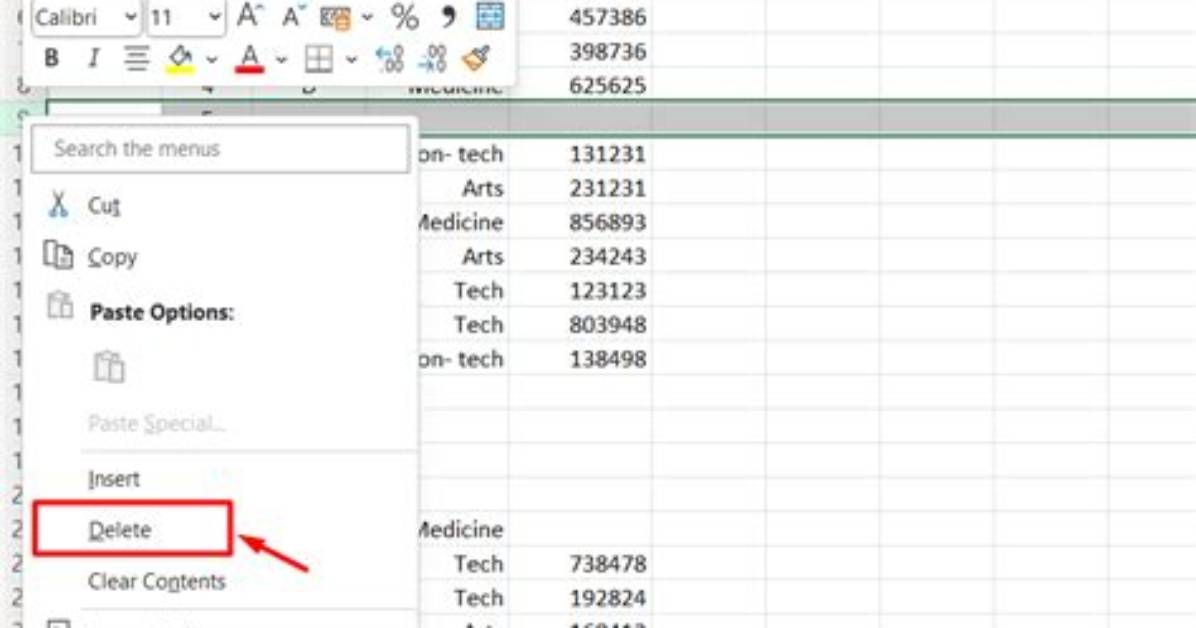Click the Copy pages icon
This screenshot has width=1196, height=628.
58,255
